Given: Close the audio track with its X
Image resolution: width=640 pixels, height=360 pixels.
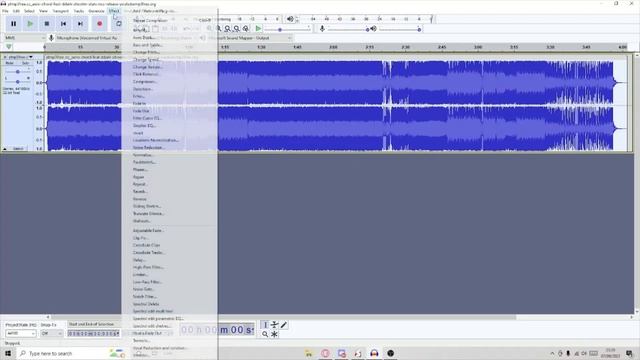Looking at the screenshot, I should [x=5, y=57].
